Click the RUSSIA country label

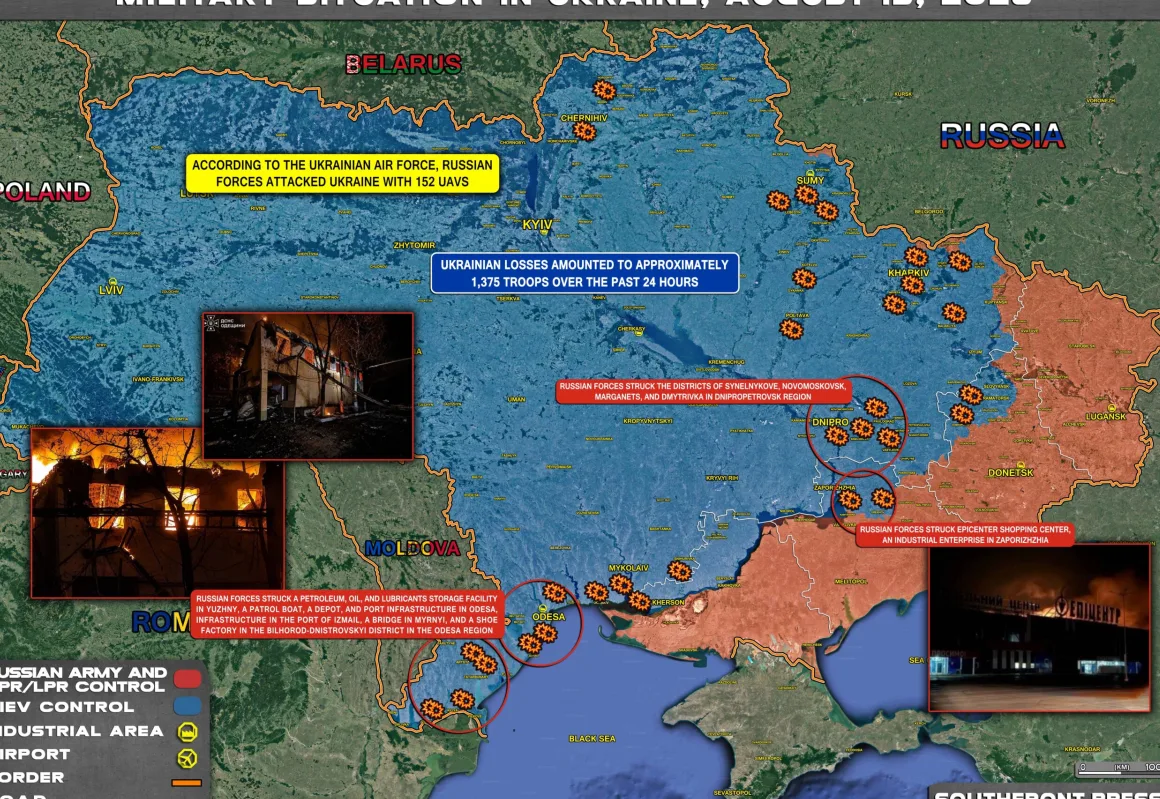click(x=1002, y=136)
